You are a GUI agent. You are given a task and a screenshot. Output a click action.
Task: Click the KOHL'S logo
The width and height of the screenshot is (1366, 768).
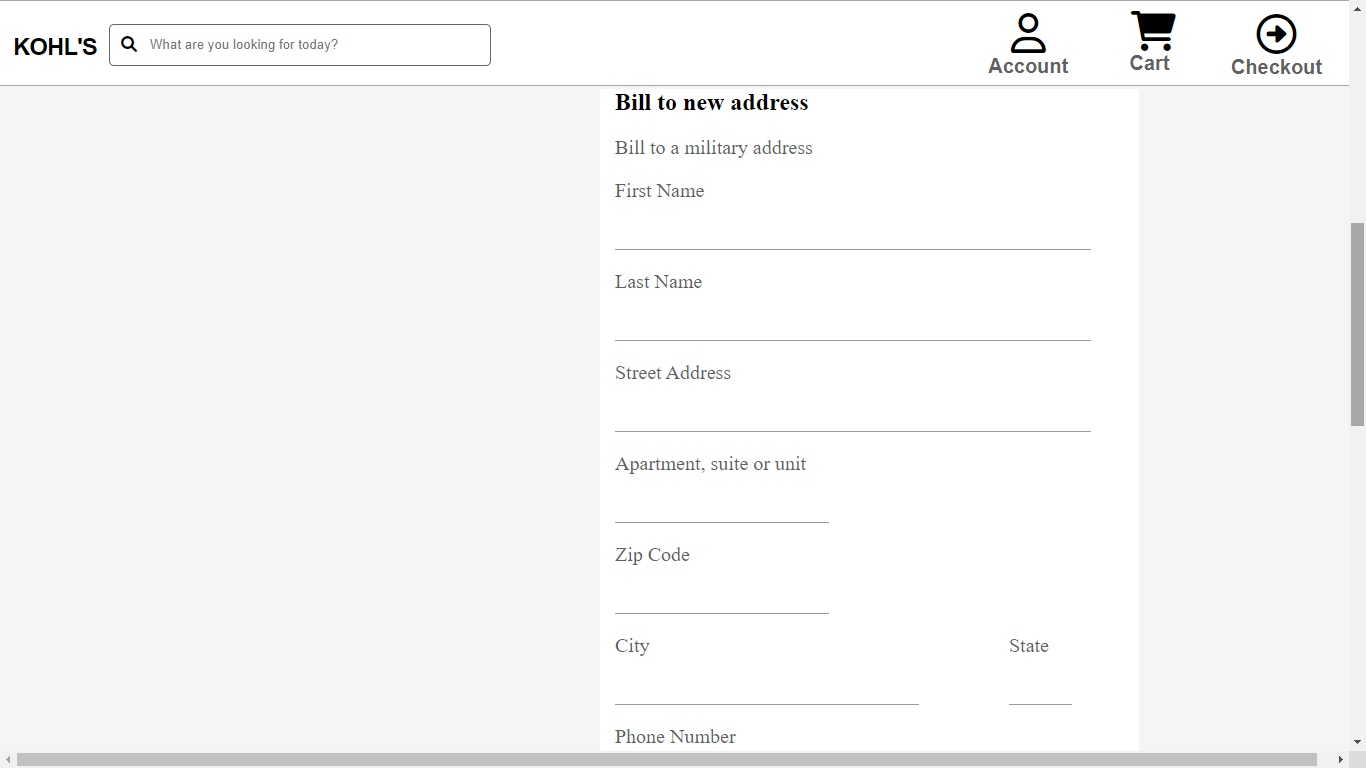55,46
